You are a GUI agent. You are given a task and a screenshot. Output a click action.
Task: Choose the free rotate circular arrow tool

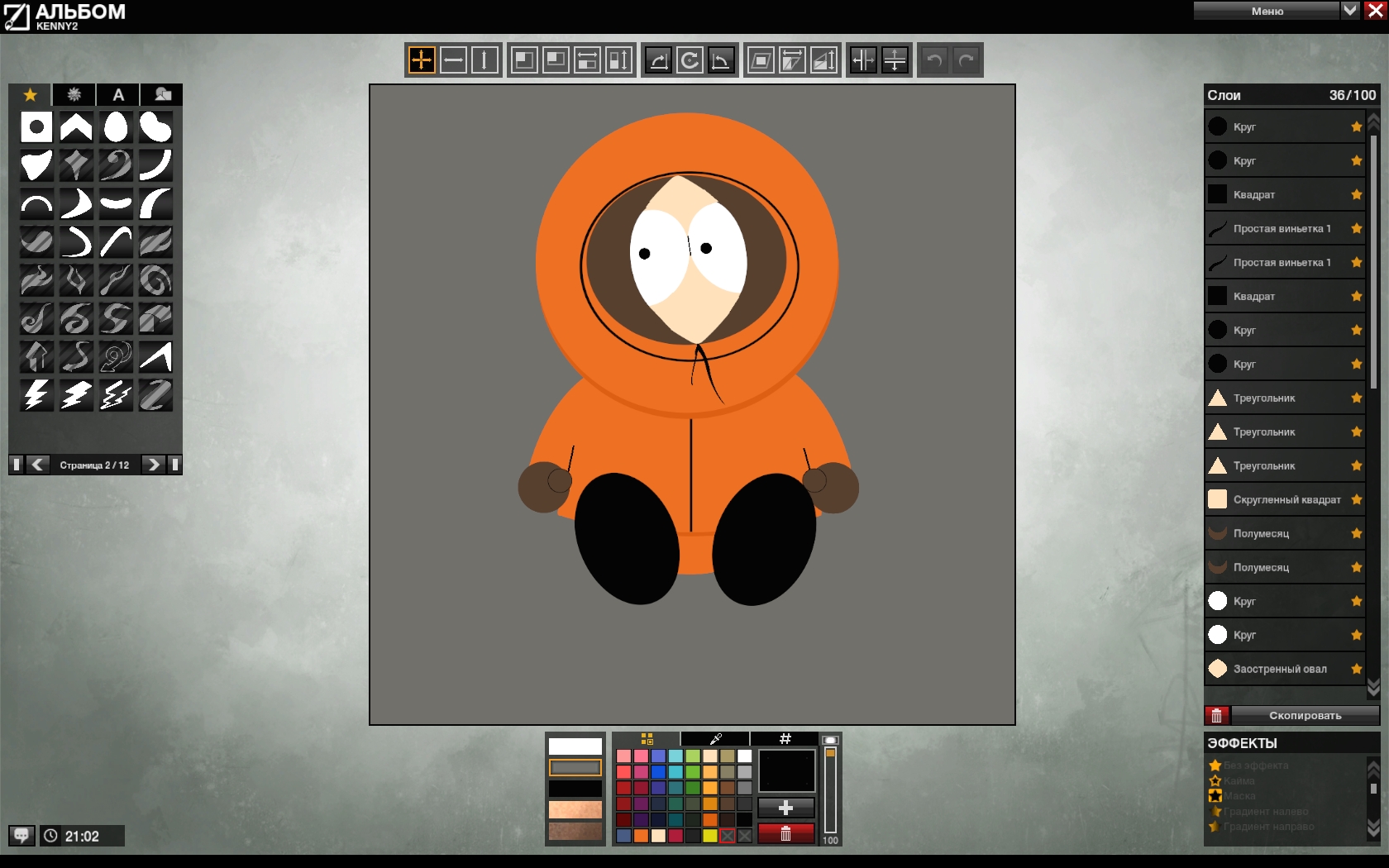690,60
